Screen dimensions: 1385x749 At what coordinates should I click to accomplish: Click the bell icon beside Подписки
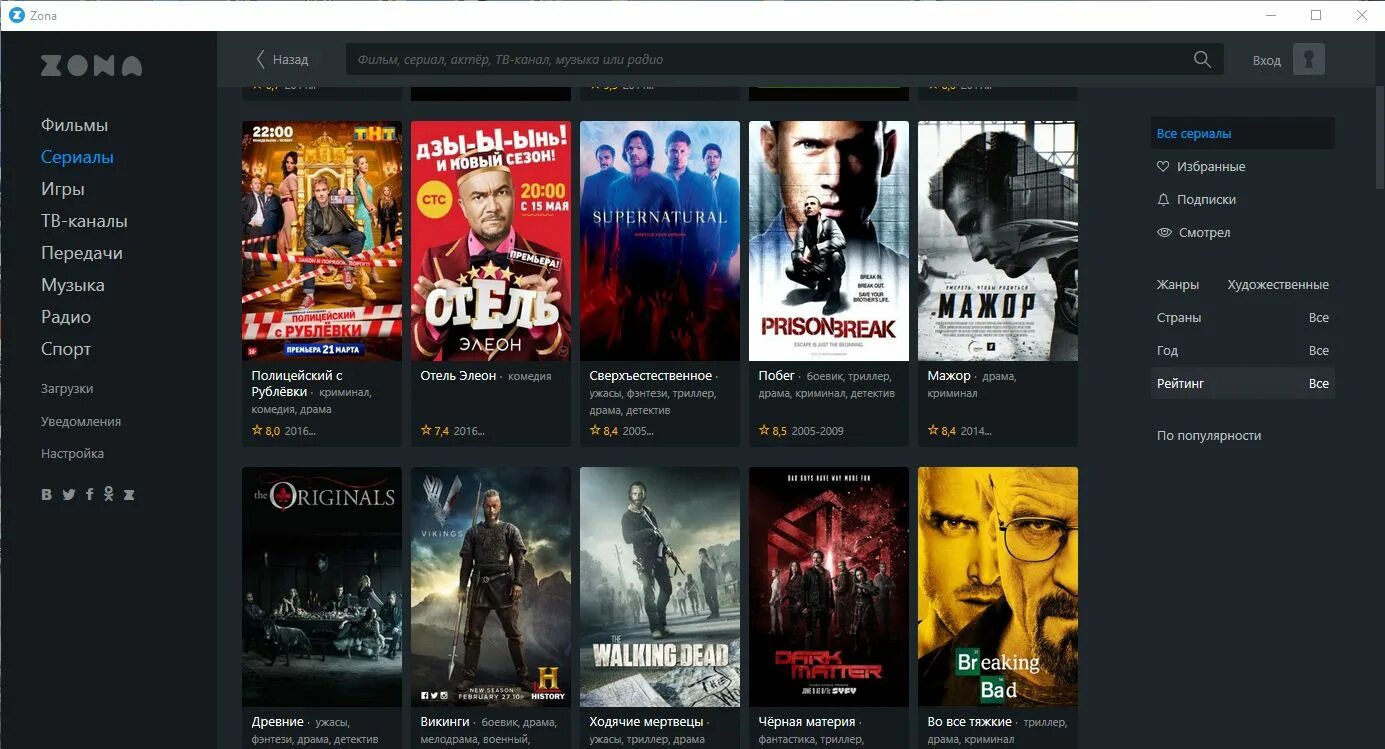[1163, 200]
